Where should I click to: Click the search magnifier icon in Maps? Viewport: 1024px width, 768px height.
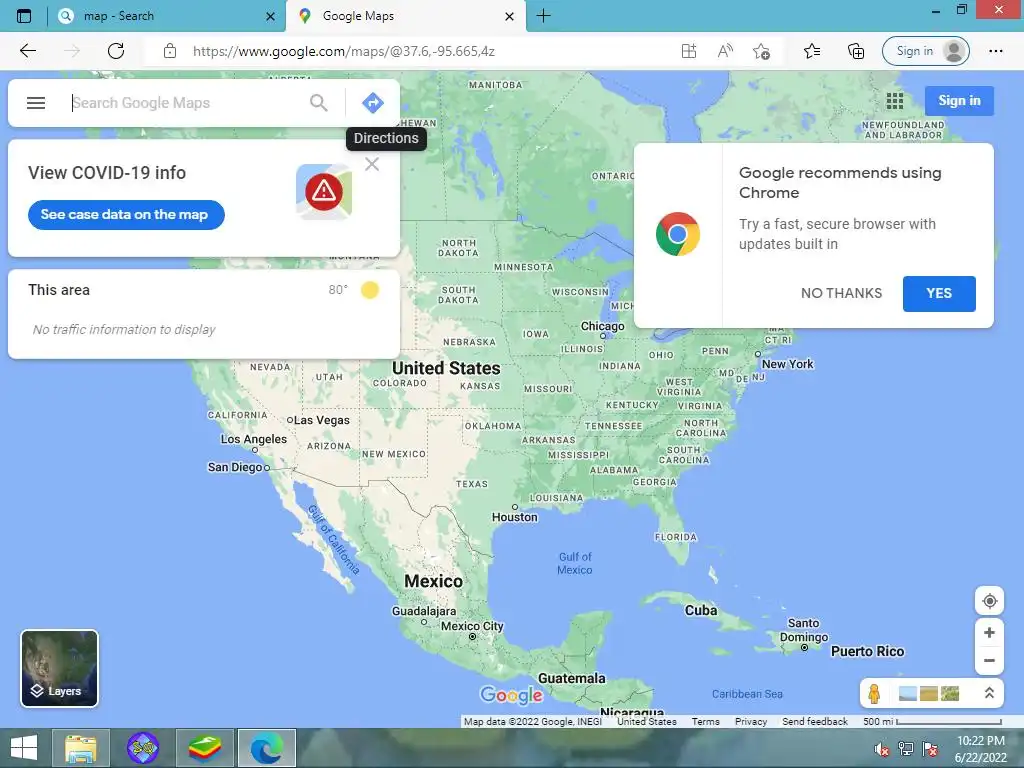(319, 103)
